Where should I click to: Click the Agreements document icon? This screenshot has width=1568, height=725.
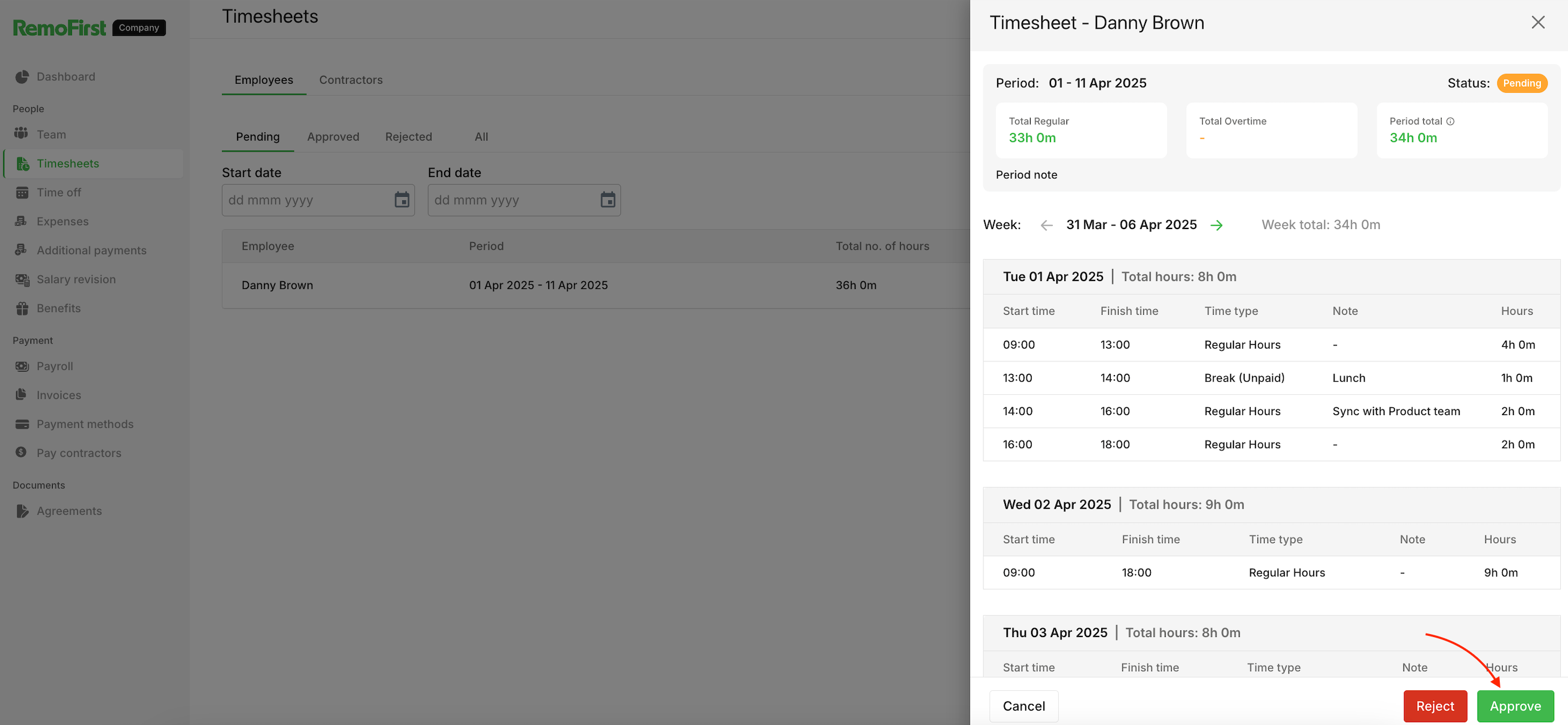coord(22,511)
